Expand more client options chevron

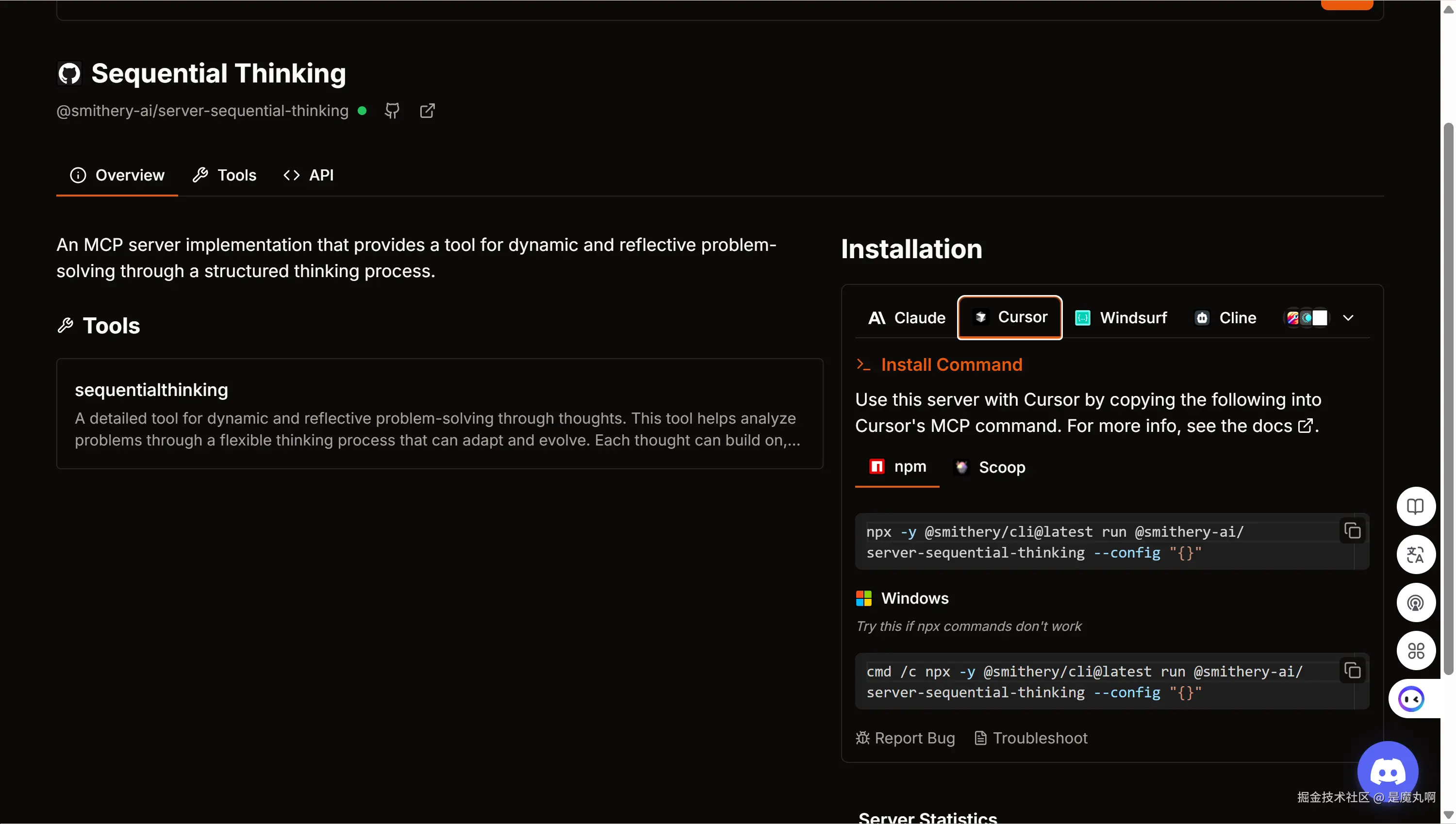[x=1348, y=318]
